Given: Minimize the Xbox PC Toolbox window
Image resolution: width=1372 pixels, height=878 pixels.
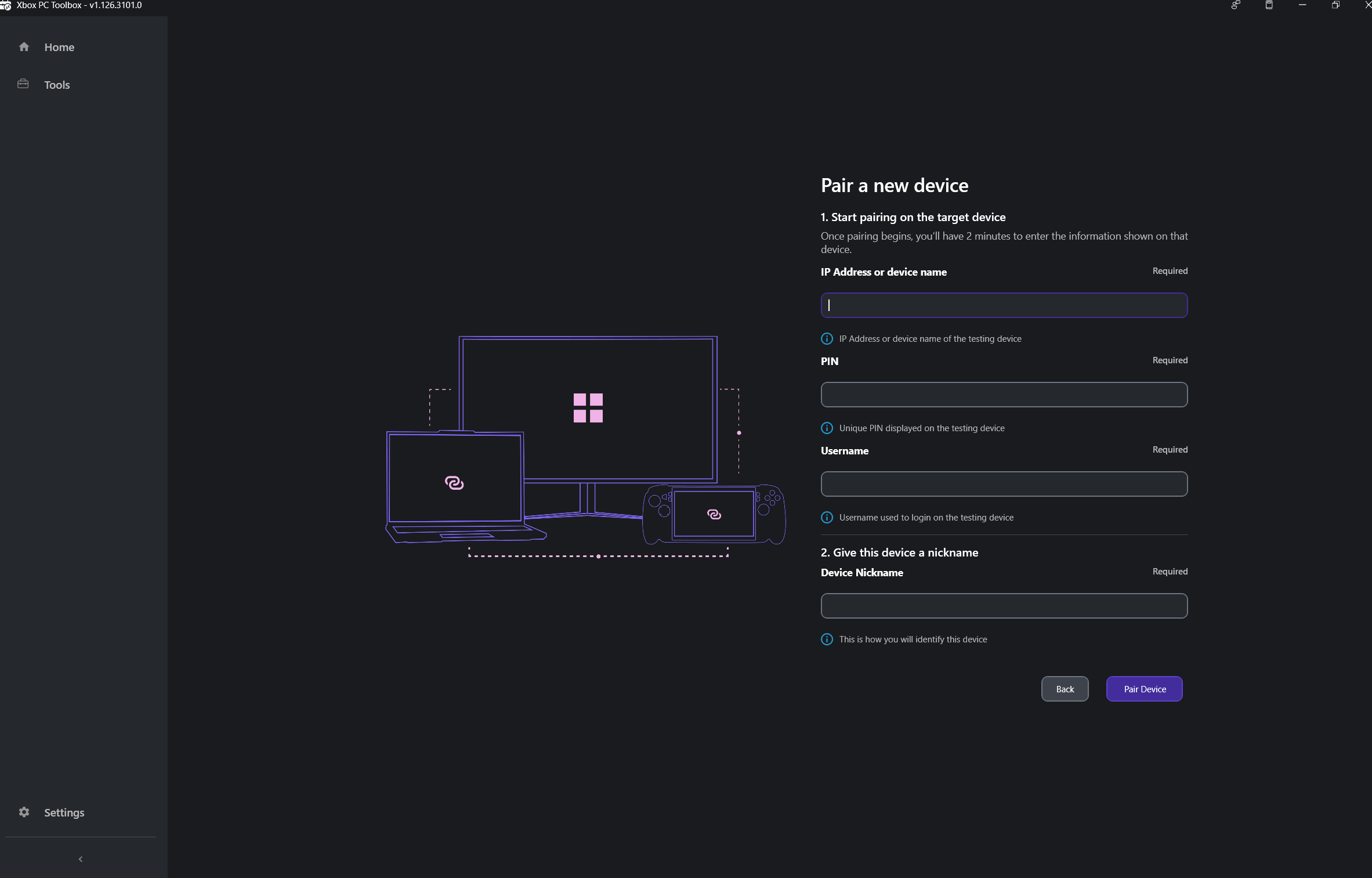Looking at the screenshot, I should (1302, 5).
